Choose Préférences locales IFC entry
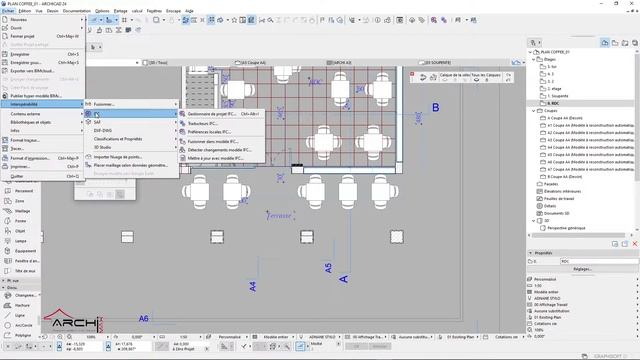 coord(221,132)
